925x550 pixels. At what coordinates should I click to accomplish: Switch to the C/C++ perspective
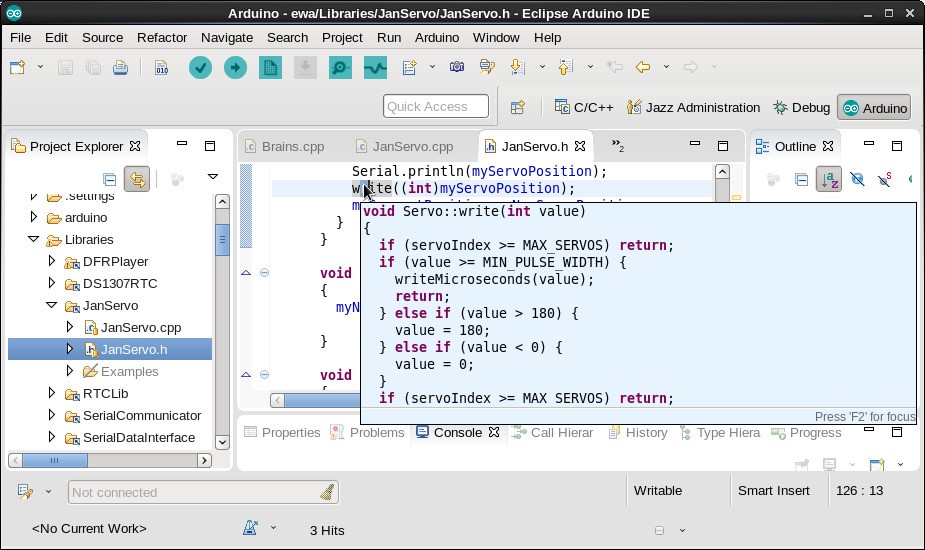pos(584,107)
